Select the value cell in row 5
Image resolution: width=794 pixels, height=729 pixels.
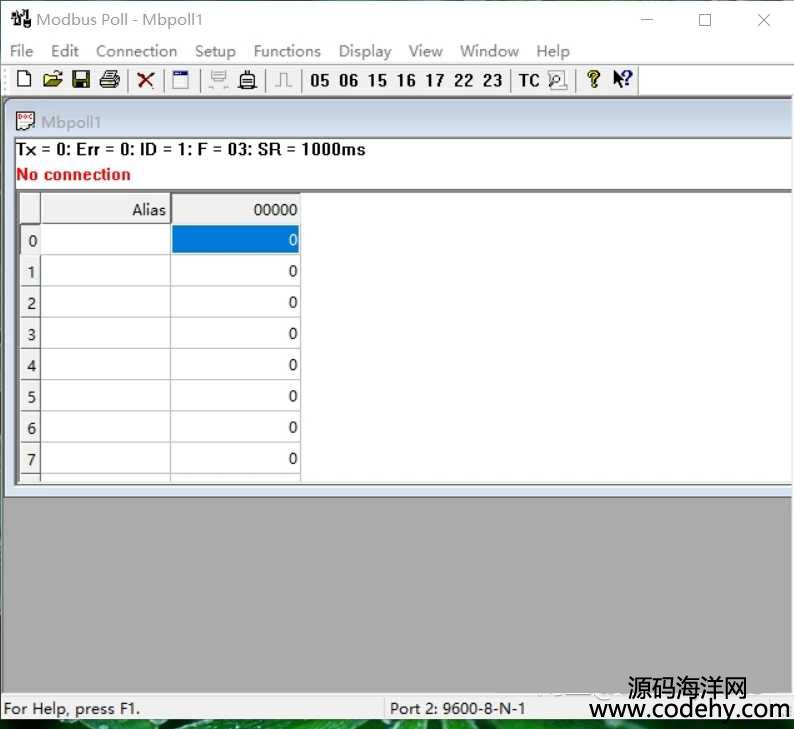(x=235, y=396)
